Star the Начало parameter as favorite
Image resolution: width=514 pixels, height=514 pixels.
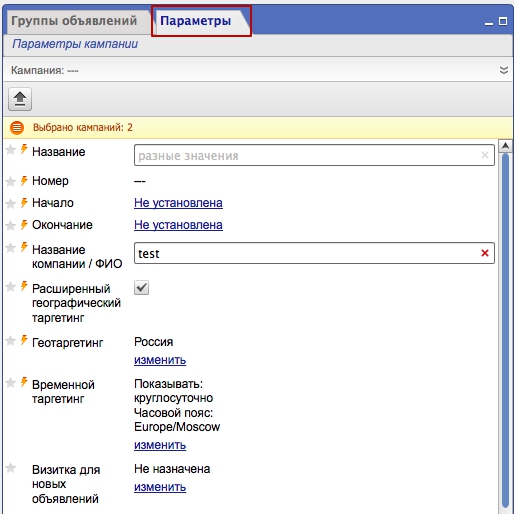click(11, 203)
